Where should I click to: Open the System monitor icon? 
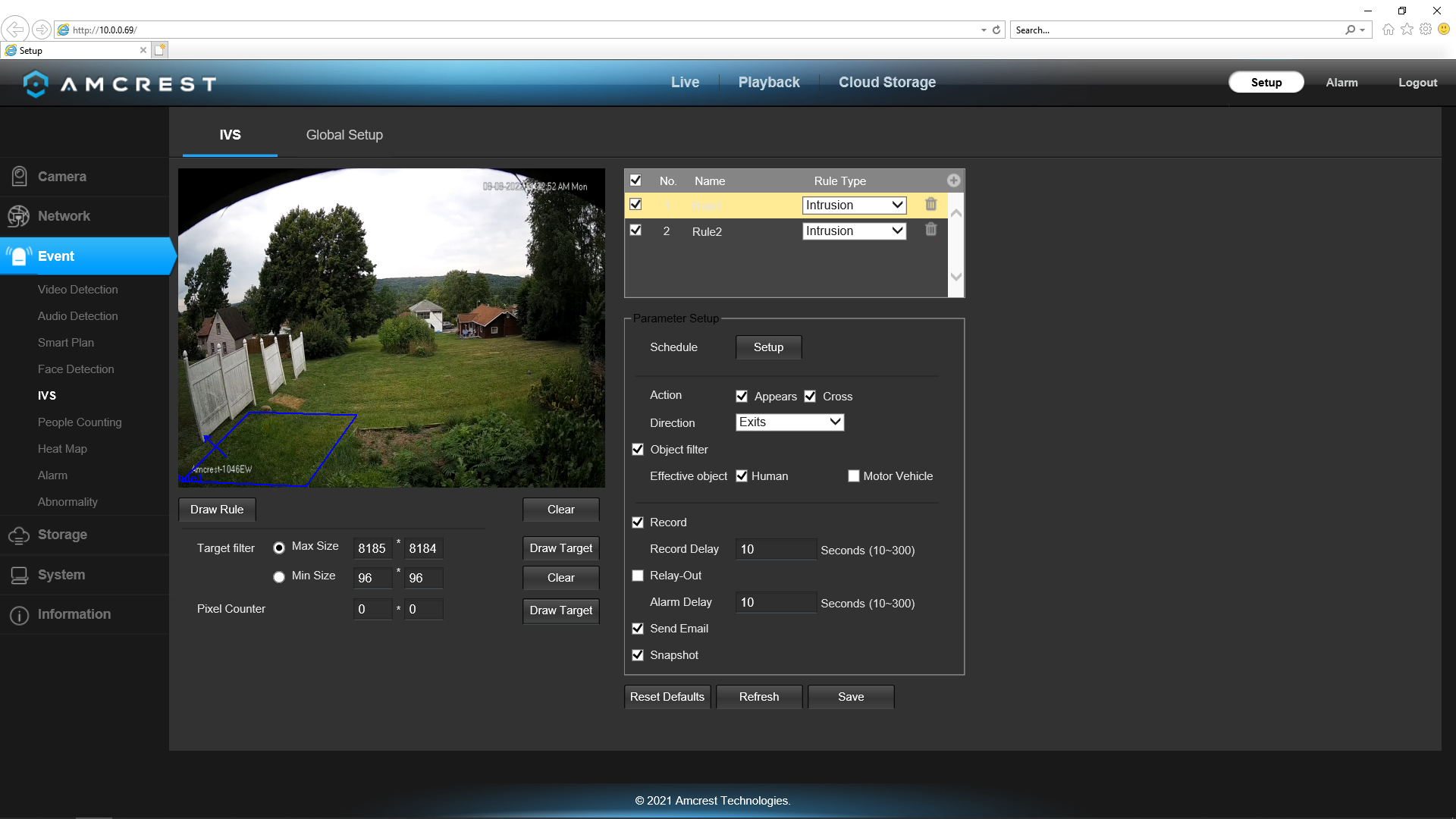pos(19,575)
